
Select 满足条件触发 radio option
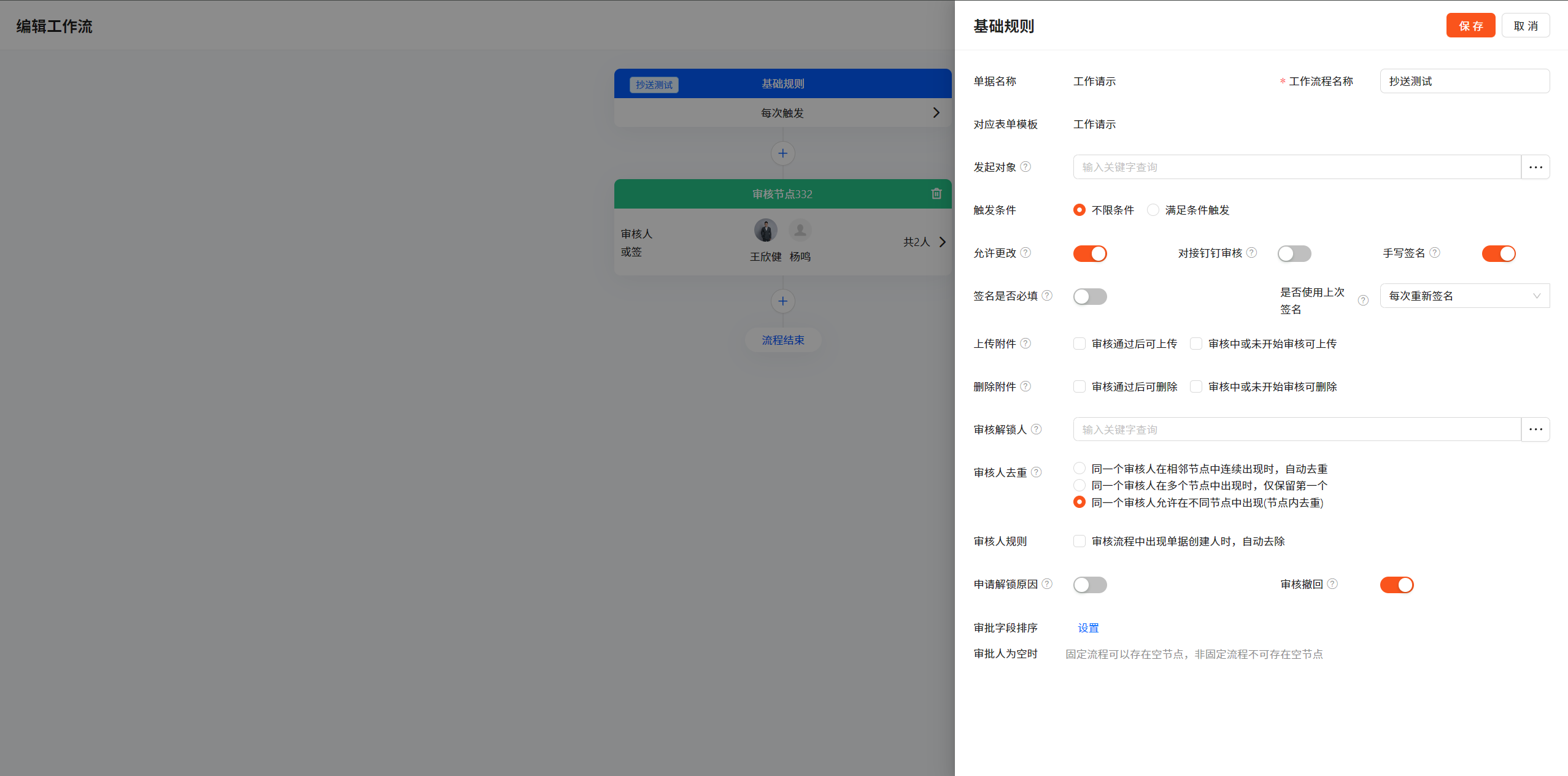1153,210
